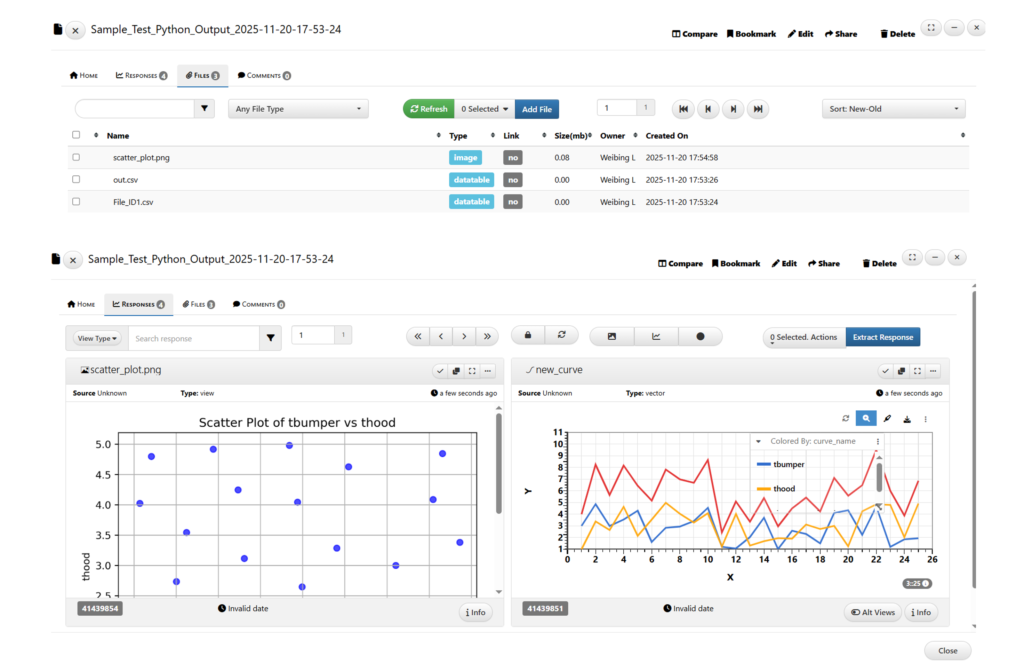Tick the checkbox for scatter_plot.png
This screenshot has width=1024, height=671.
point(76,157)
